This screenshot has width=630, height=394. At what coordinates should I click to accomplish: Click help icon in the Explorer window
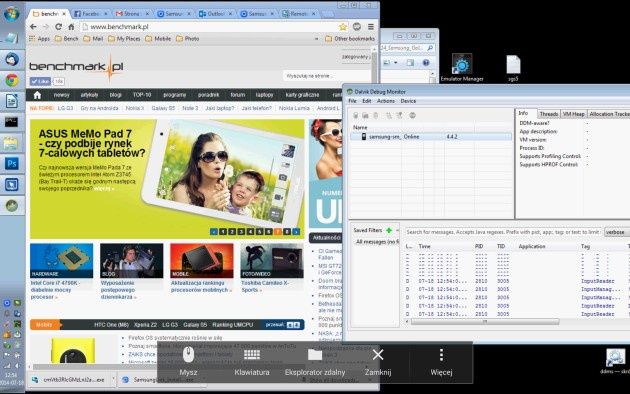pyautogui.click(x=425, y=62)
